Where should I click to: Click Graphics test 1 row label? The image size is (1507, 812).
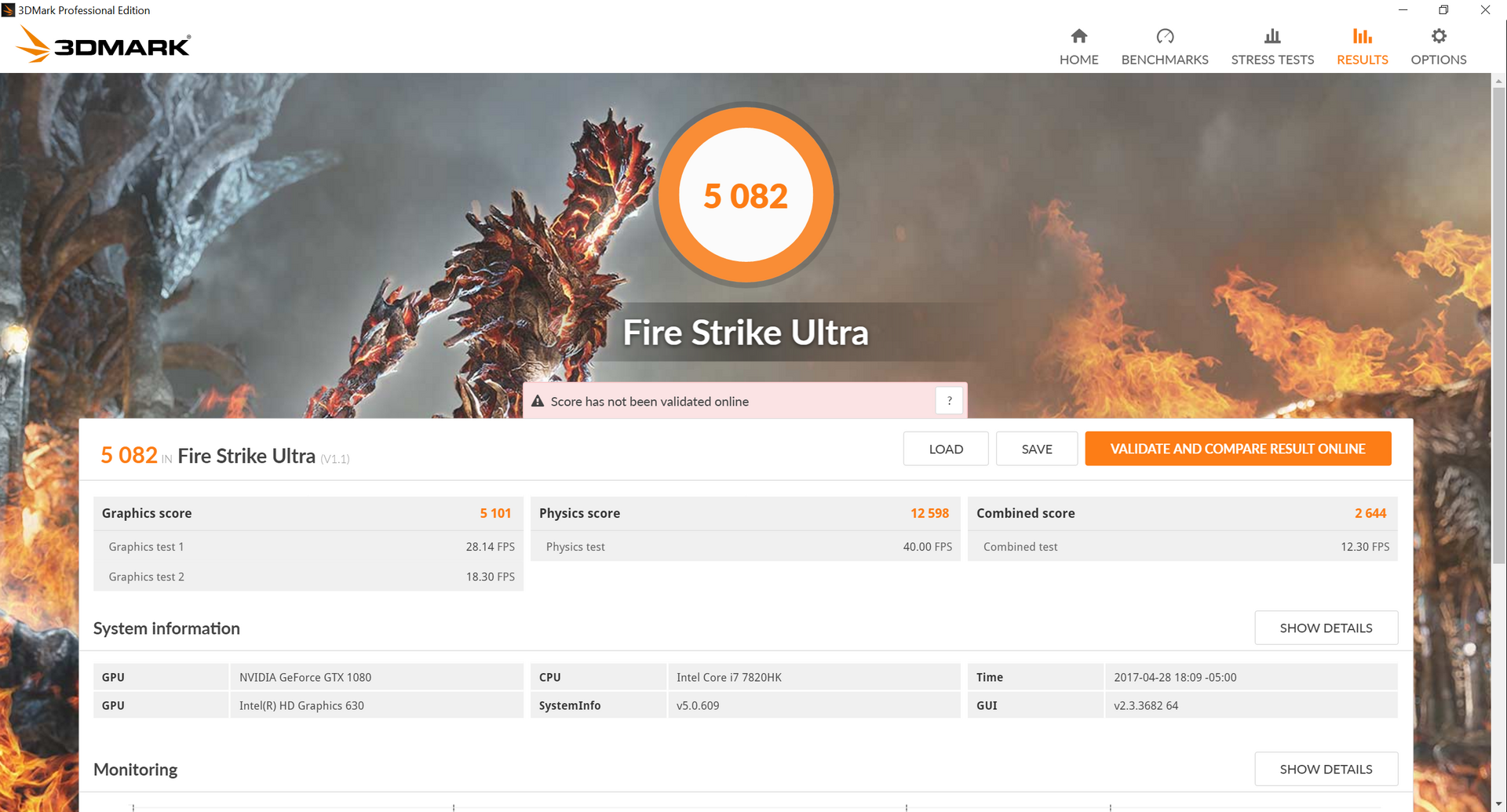(x=146, y=547)
